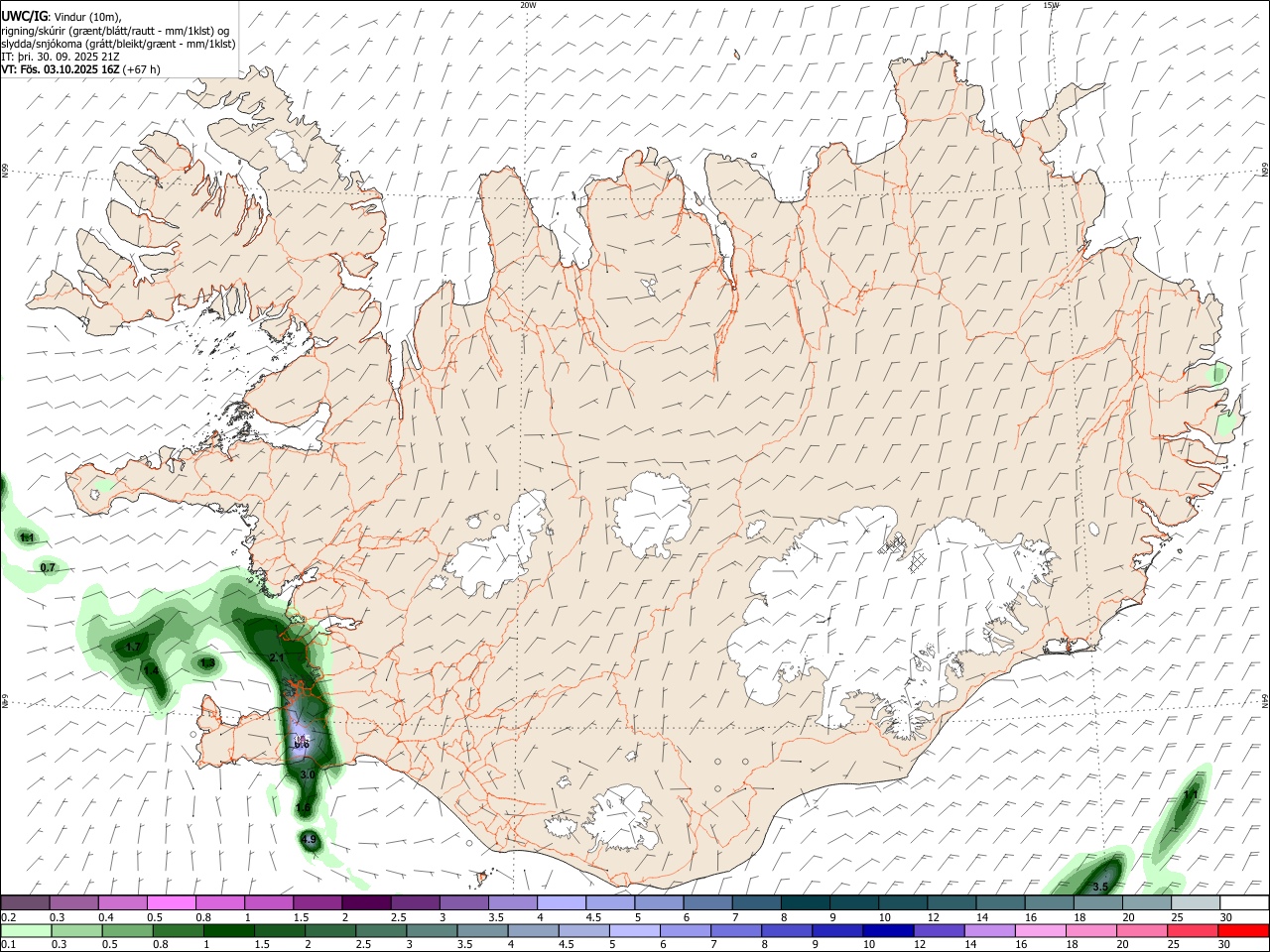Click the 4.9 precipitation value offshore

pos(309,840)
